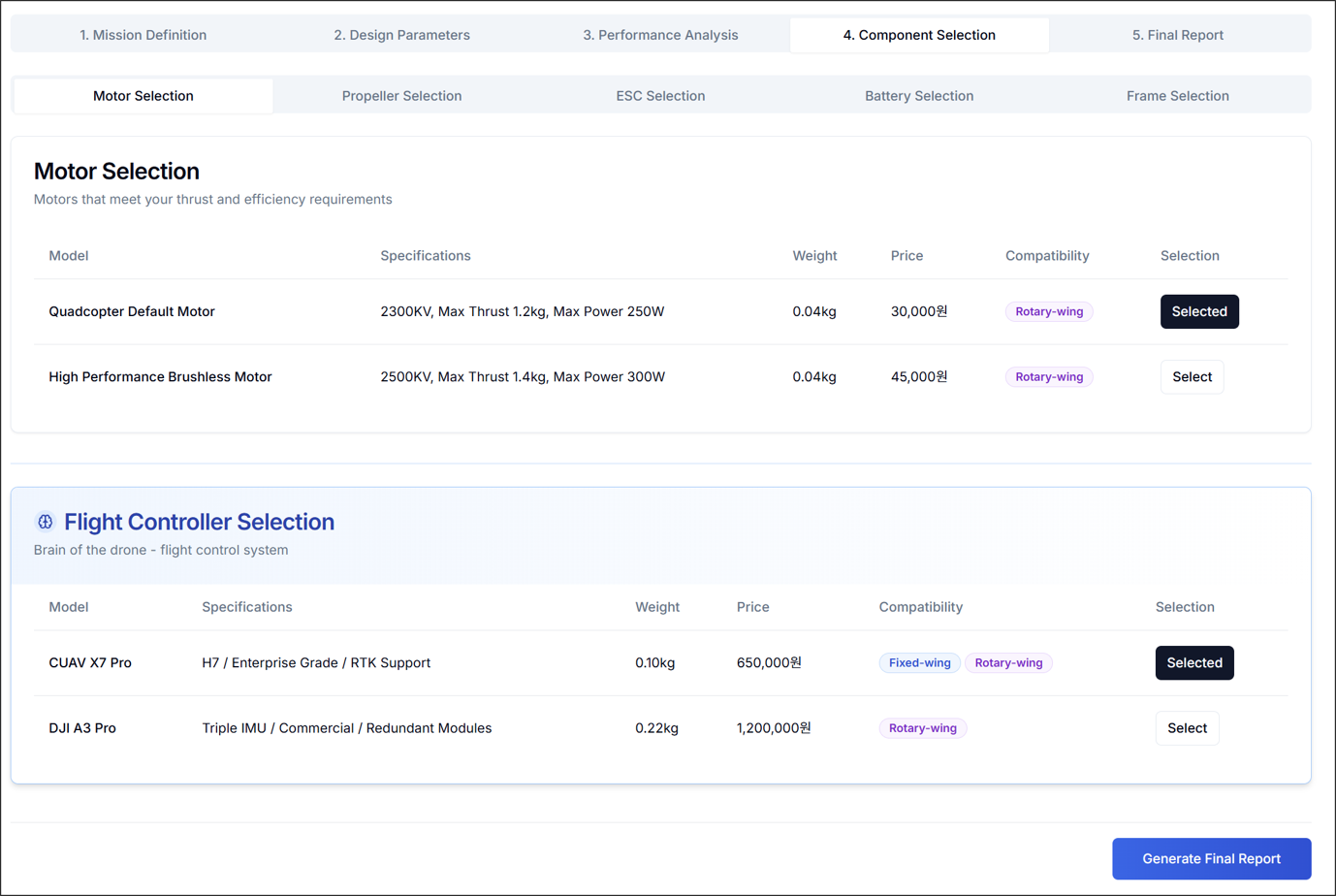Go to the Design Parameters tab

tap(401, 35)
